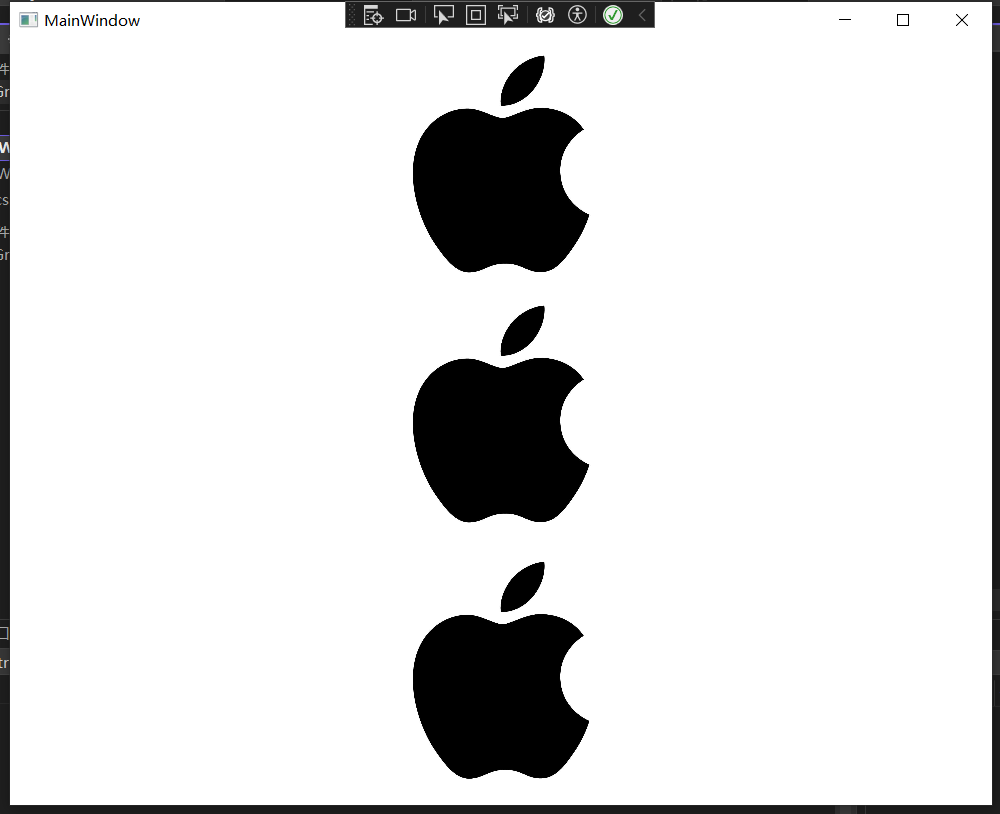Click the top apple logo image
The image size is (1000, 814).
pyautogui.click(x=501, y=164)
